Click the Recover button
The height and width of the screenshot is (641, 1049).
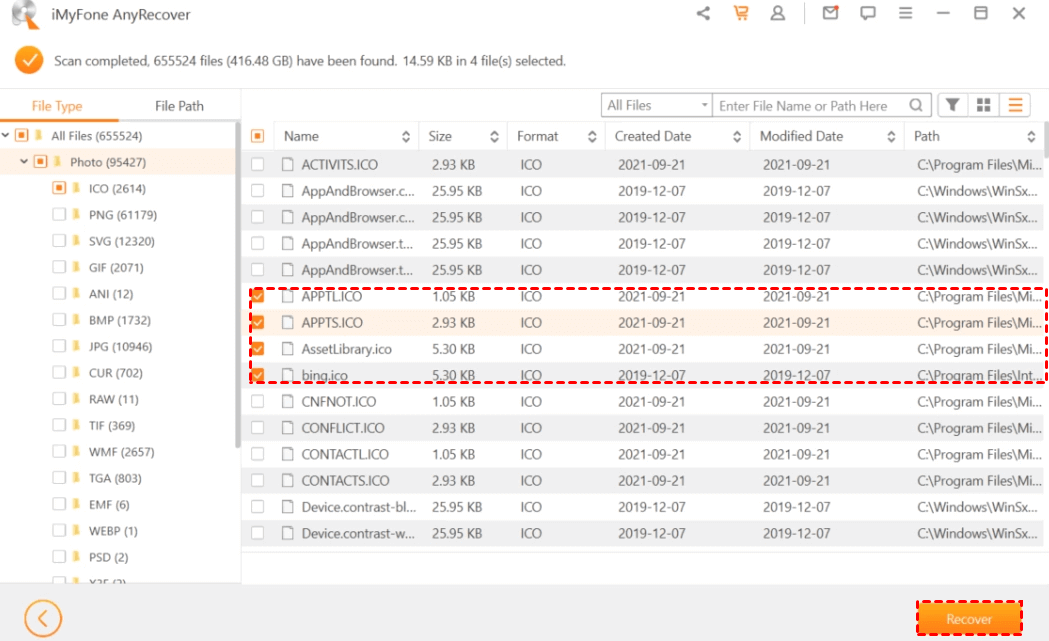coord(969,619)
